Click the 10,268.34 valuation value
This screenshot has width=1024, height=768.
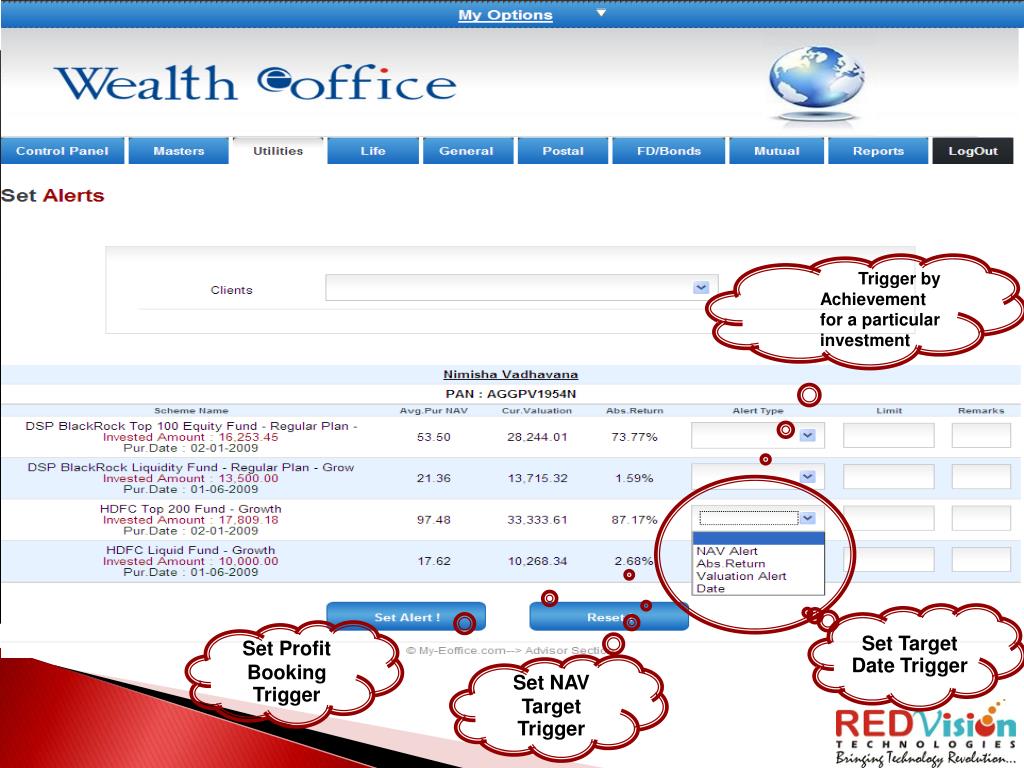point(537,561)
